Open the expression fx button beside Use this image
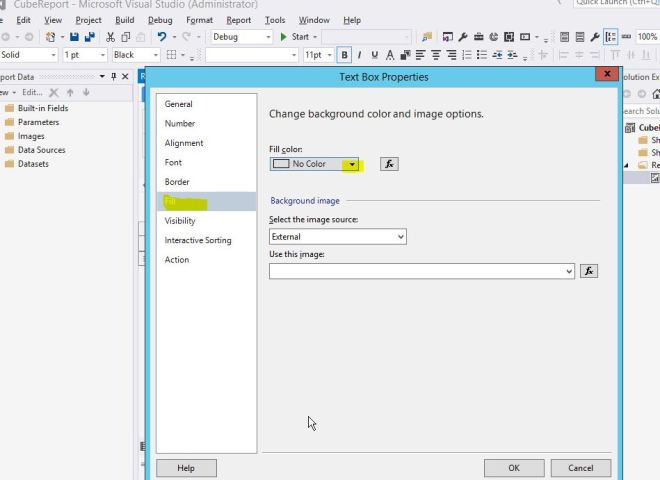Screen dimensions: 660x480 coord(588,271)
